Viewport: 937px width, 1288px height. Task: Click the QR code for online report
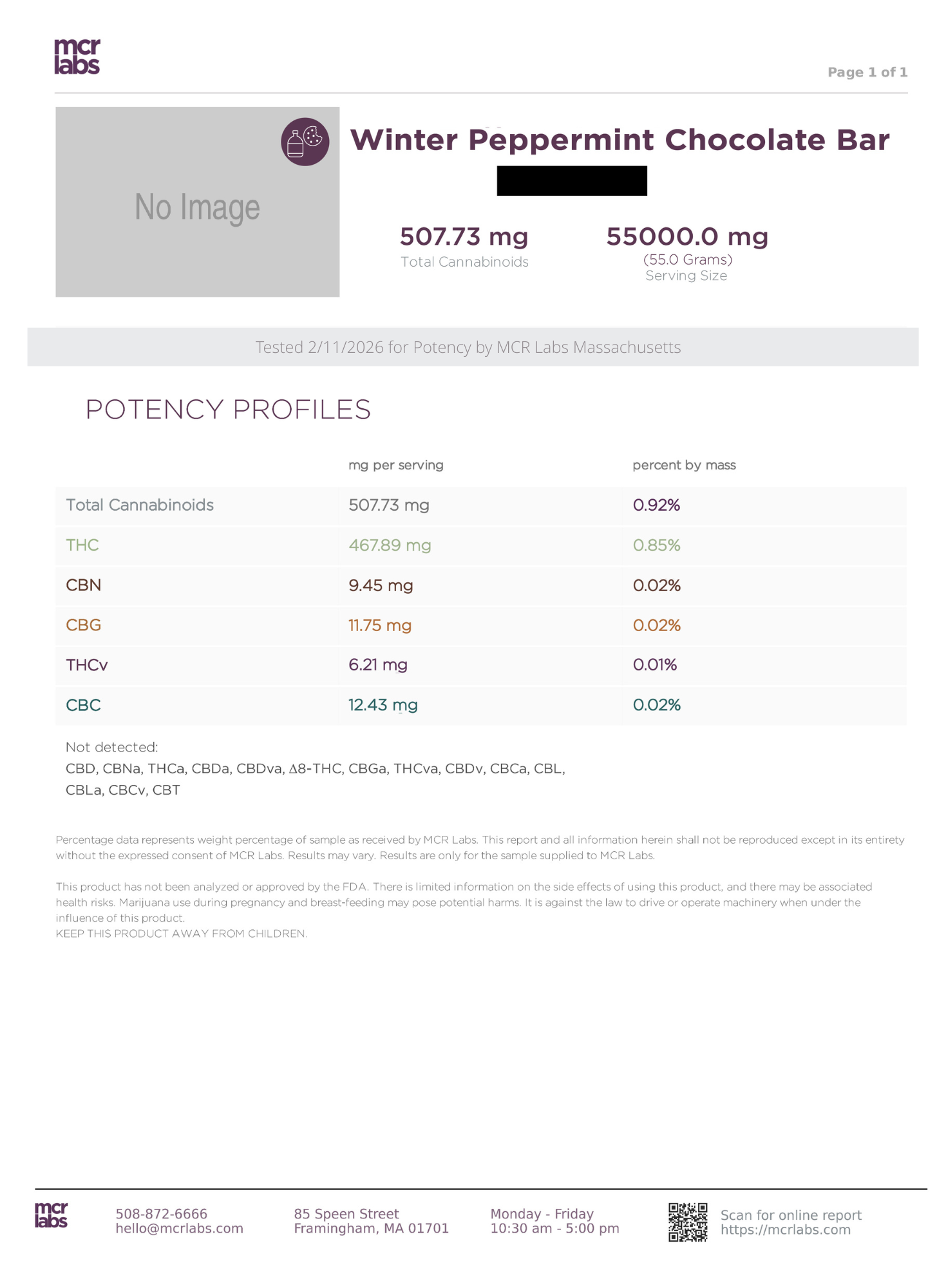687,1222
